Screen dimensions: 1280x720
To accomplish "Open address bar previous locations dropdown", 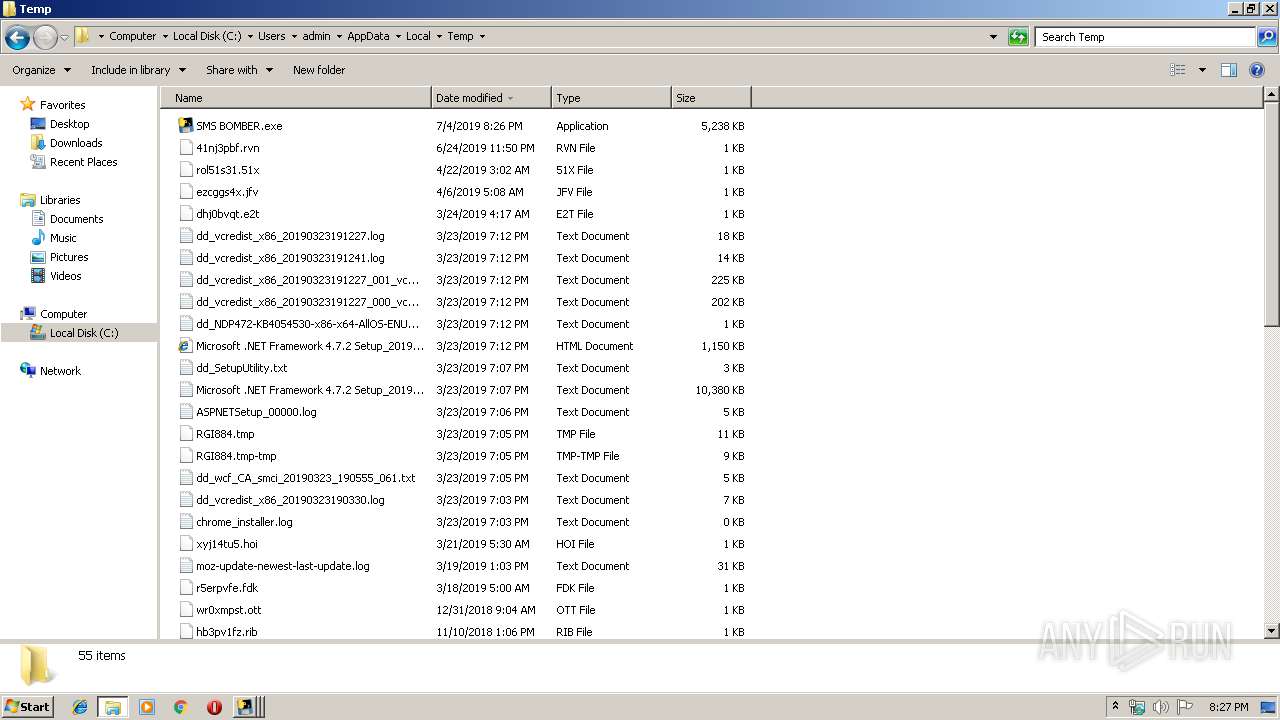I will click(x=993, y=37).
